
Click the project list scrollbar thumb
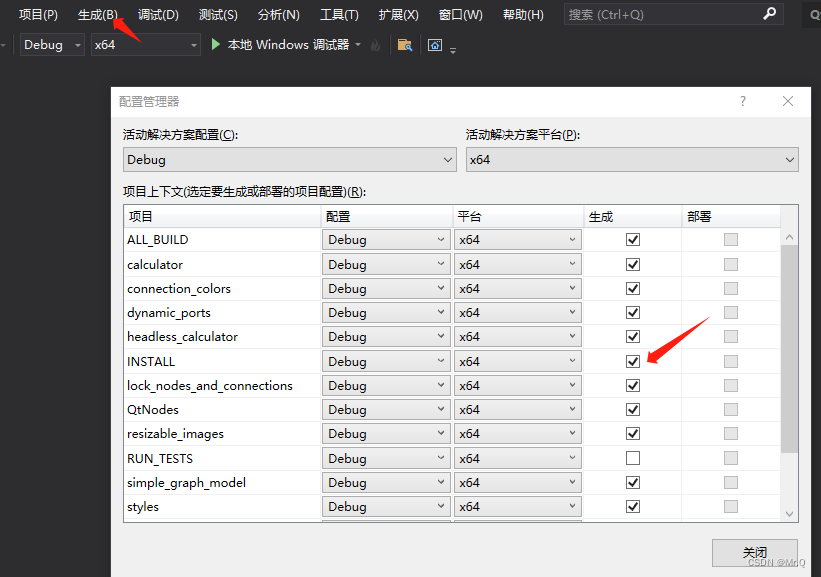tap(789, 349)
